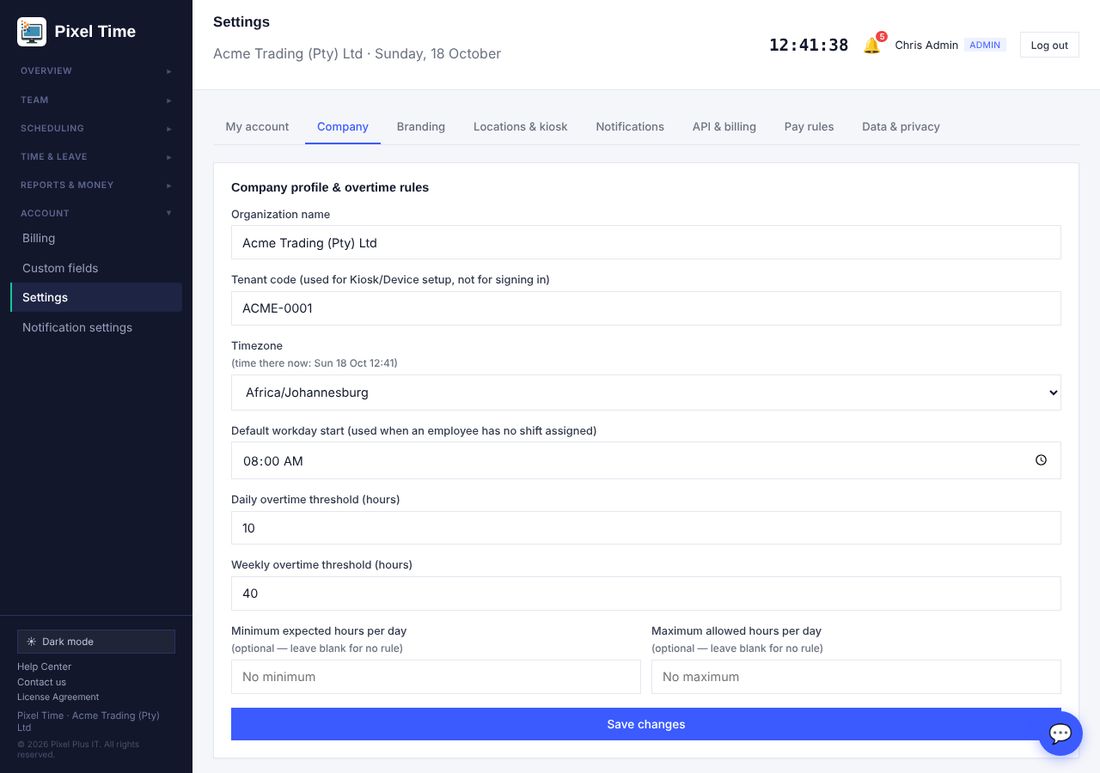Image resolution: width=1100 pixels, height=773 pixels.
Task: Expand the Team sidebar section
Action: tap(96, 100)
